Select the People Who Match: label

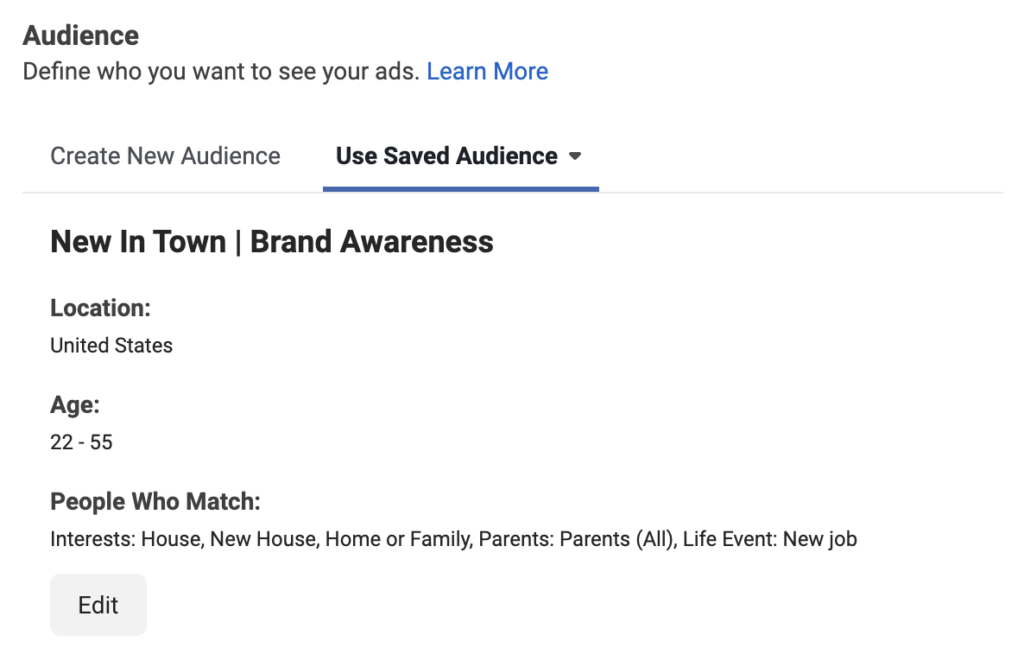pyautogui.click(x=155, y=502)
